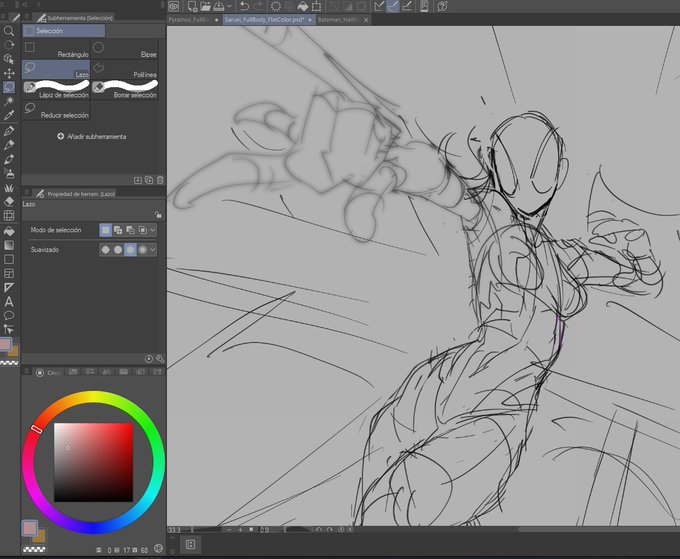Toggle snap to ruler in command bar
The image size is (680, 559).
click(379, 6)
